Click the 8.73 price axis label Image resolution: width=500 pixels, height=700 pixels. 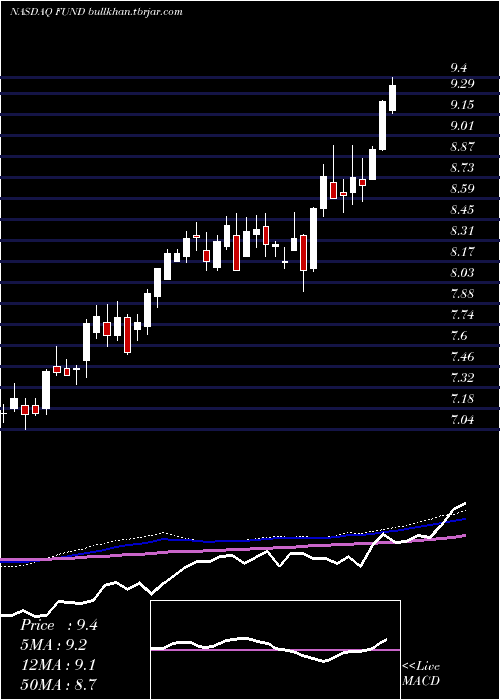(462, 168)
